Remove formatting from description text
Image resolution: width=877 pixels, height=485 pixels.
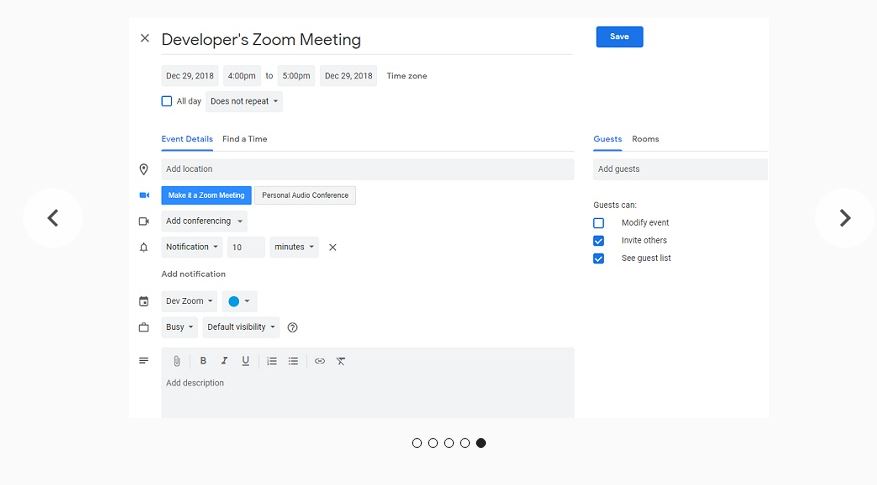click(x=341, y=361)
